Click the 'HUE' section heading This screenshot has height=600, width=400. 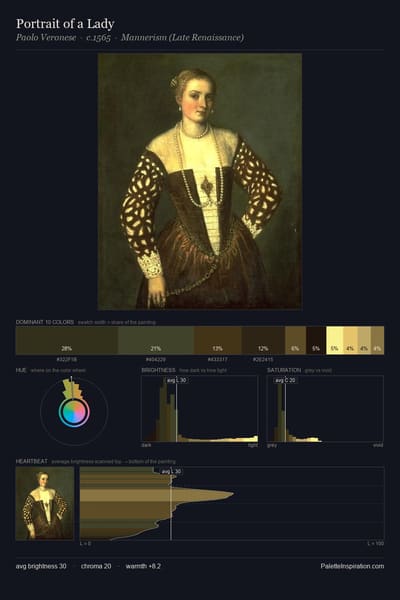21,370
